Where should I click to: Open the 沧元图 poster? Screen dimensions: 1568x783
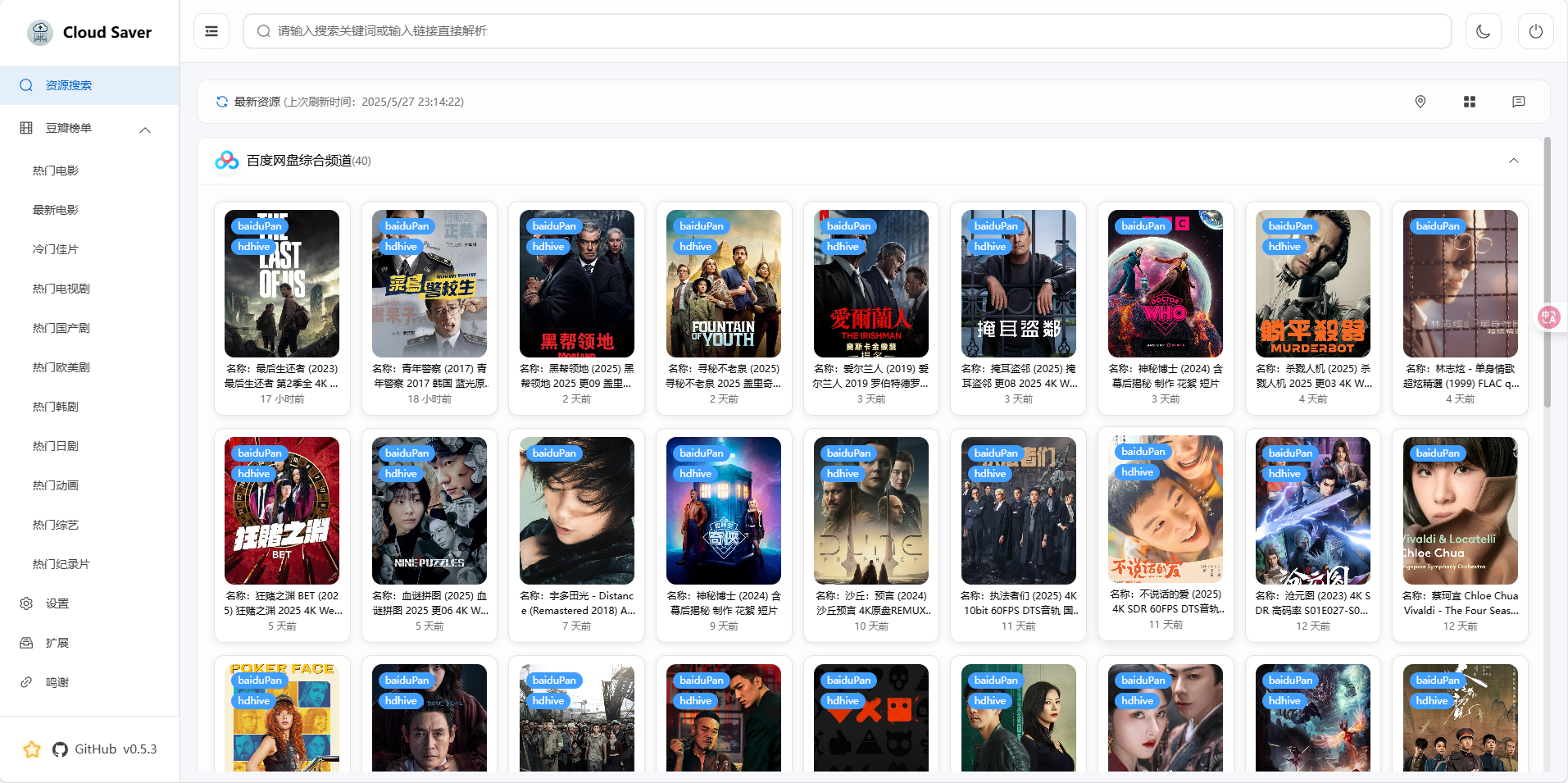pos(1313,511)
